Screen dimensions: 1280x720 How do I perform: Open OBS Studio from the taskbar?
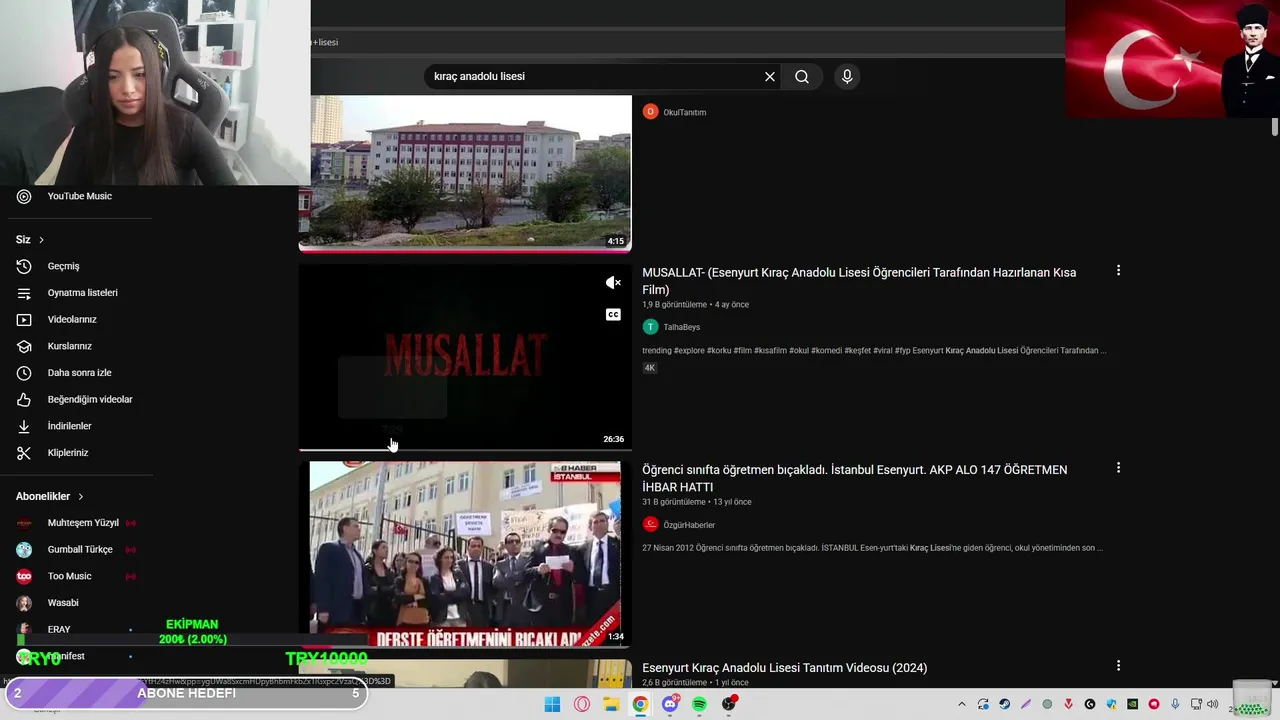[729, 704]
